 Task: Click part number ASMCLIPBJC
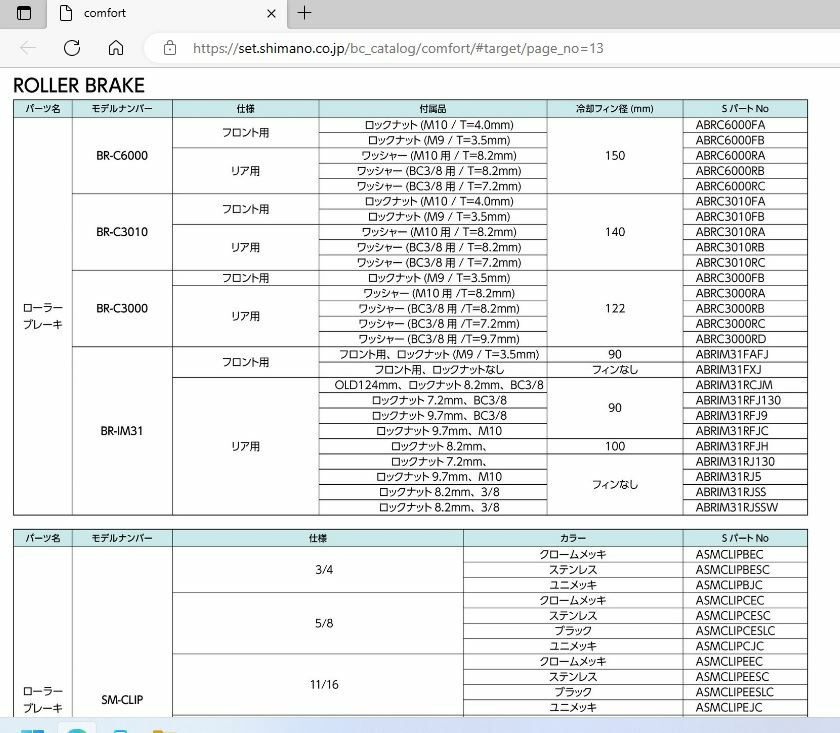click(x=729, y=585)
